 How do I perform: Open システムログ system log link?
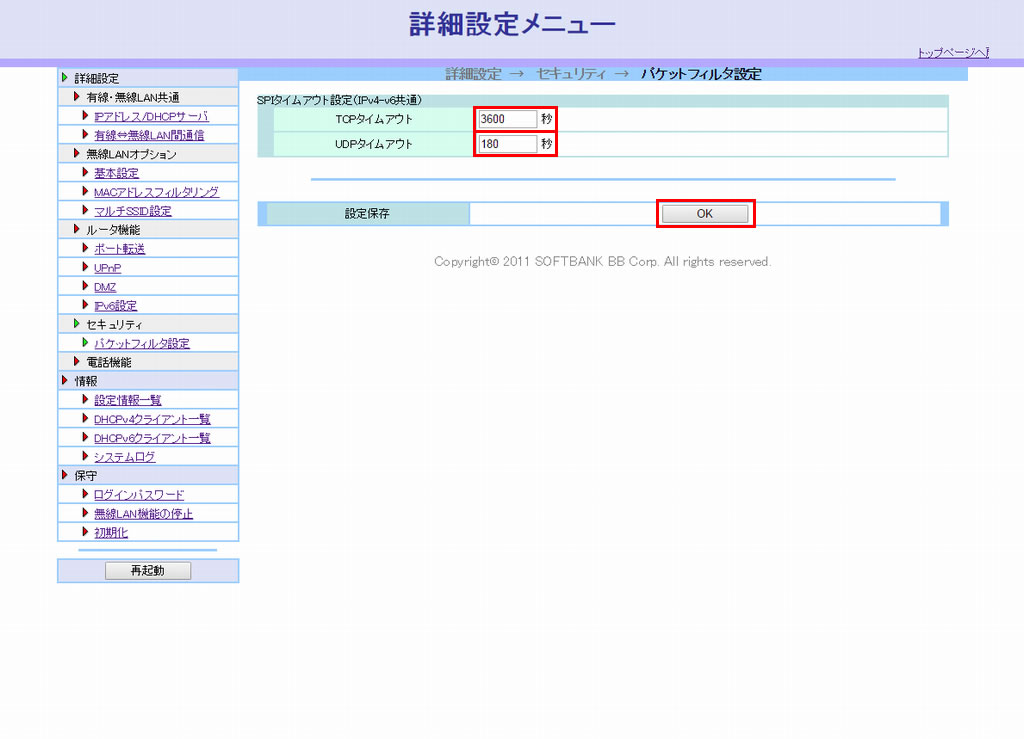(x=124, y=457)
